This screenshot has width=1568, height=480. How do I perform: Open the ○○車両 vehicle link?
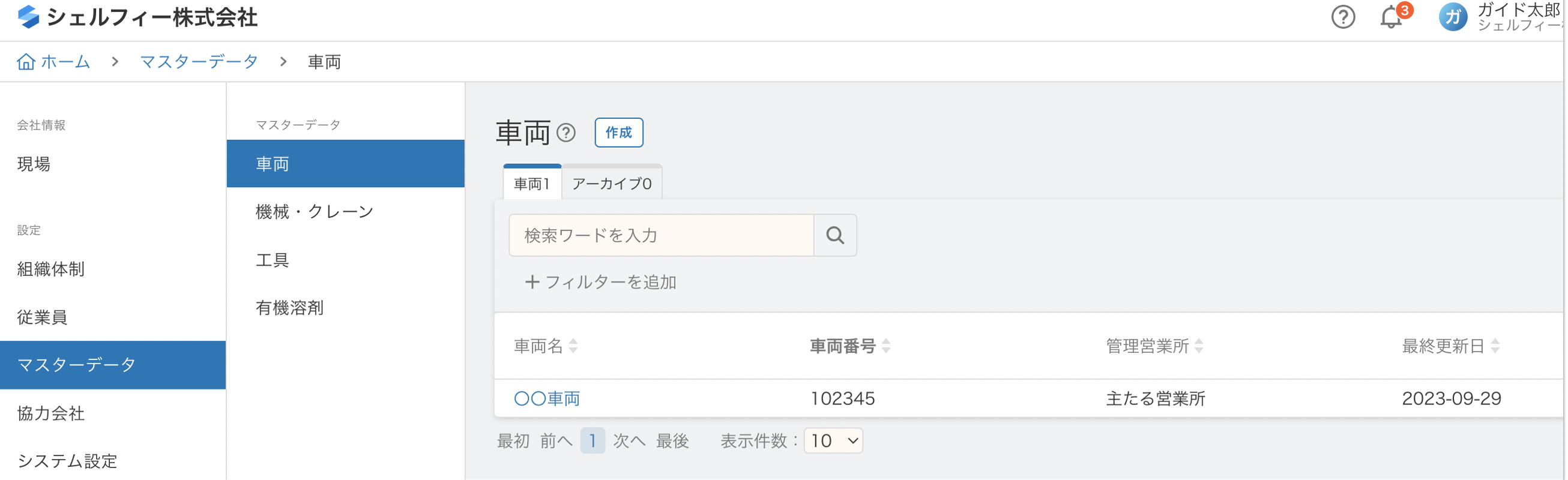pos(547,398)
